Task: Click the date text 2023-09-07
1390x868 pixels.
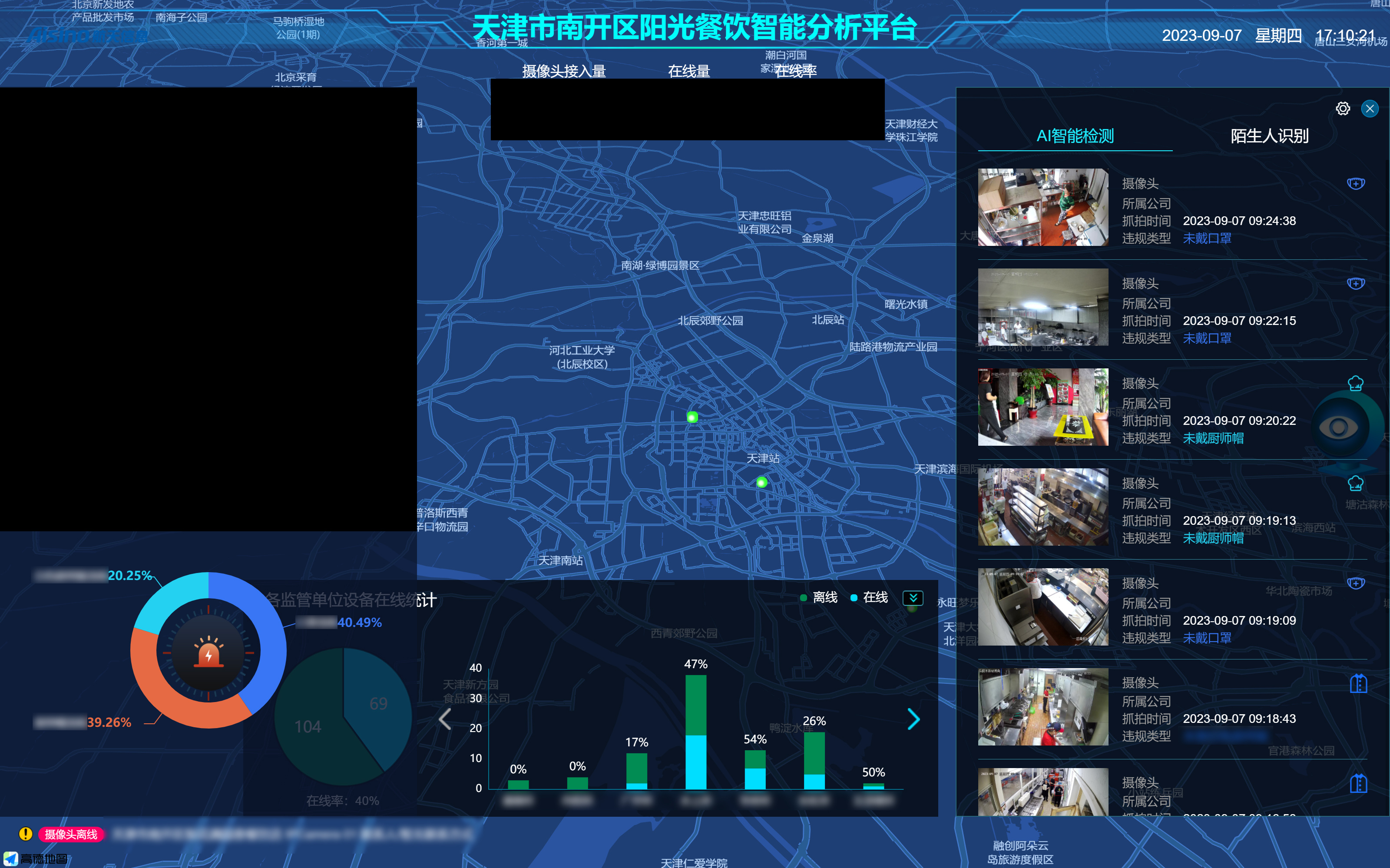Action: pyautogui.click(x=1201, y=36)
